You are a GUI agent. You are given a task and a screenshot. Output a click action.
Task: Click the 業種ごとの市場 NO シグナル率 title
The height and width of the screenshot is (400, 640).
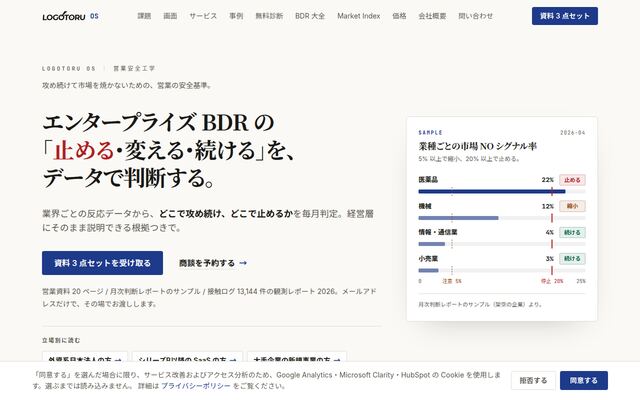click(x=478, y=146)
